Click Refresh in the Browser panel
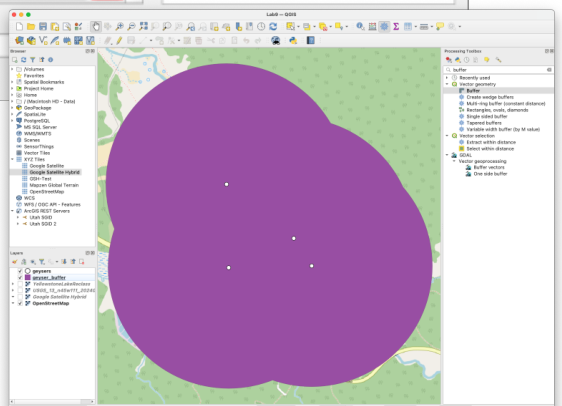 tap(24, 60)
